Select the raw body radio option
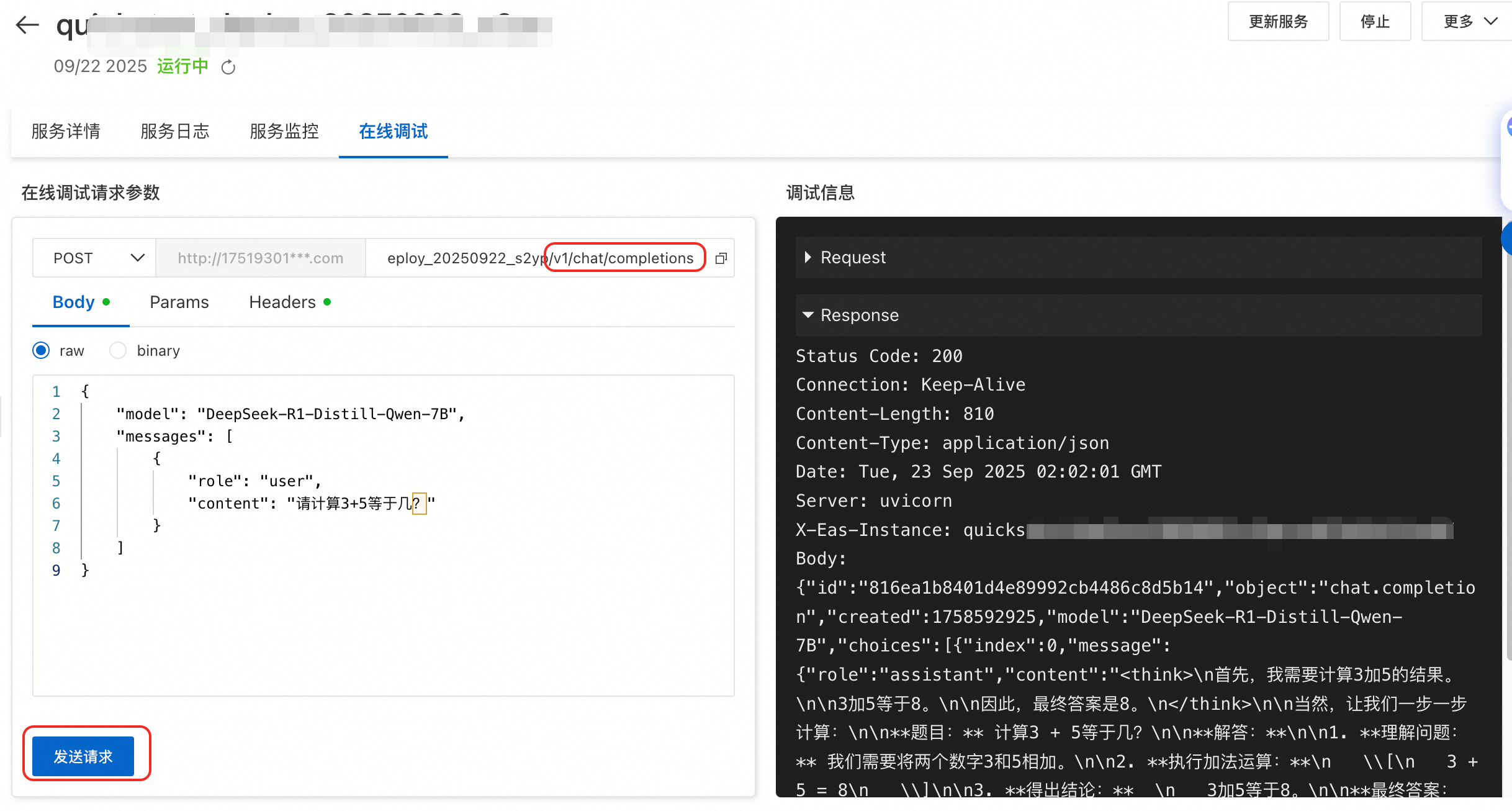Image resolution: width=1512 pixels, height=811 pixels. click(41, 351)
